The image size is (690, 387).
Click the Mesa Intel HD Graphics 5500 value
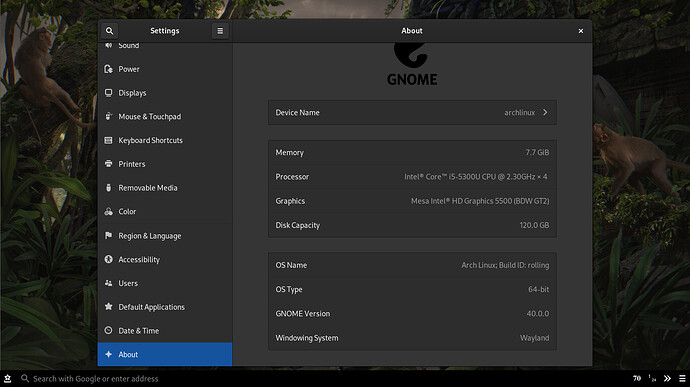click(x=480, y=201)
